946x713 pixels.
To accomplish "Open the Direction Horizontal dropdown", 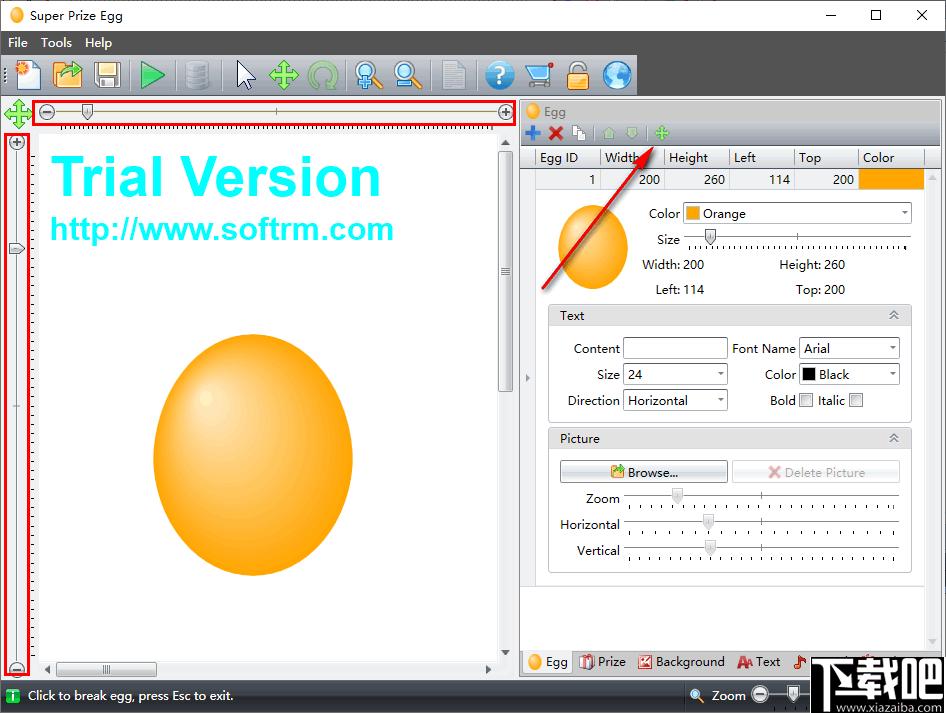I will [675, 401].
